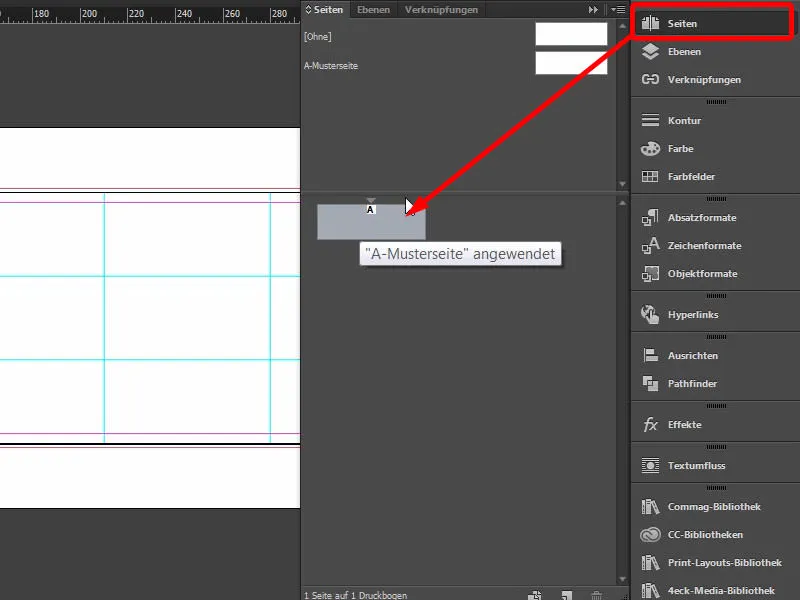Toggle Seiten panel size via tab arrows
Image resolution: width=800 pixels, height=600 pixels.
(x=308, y=10)
